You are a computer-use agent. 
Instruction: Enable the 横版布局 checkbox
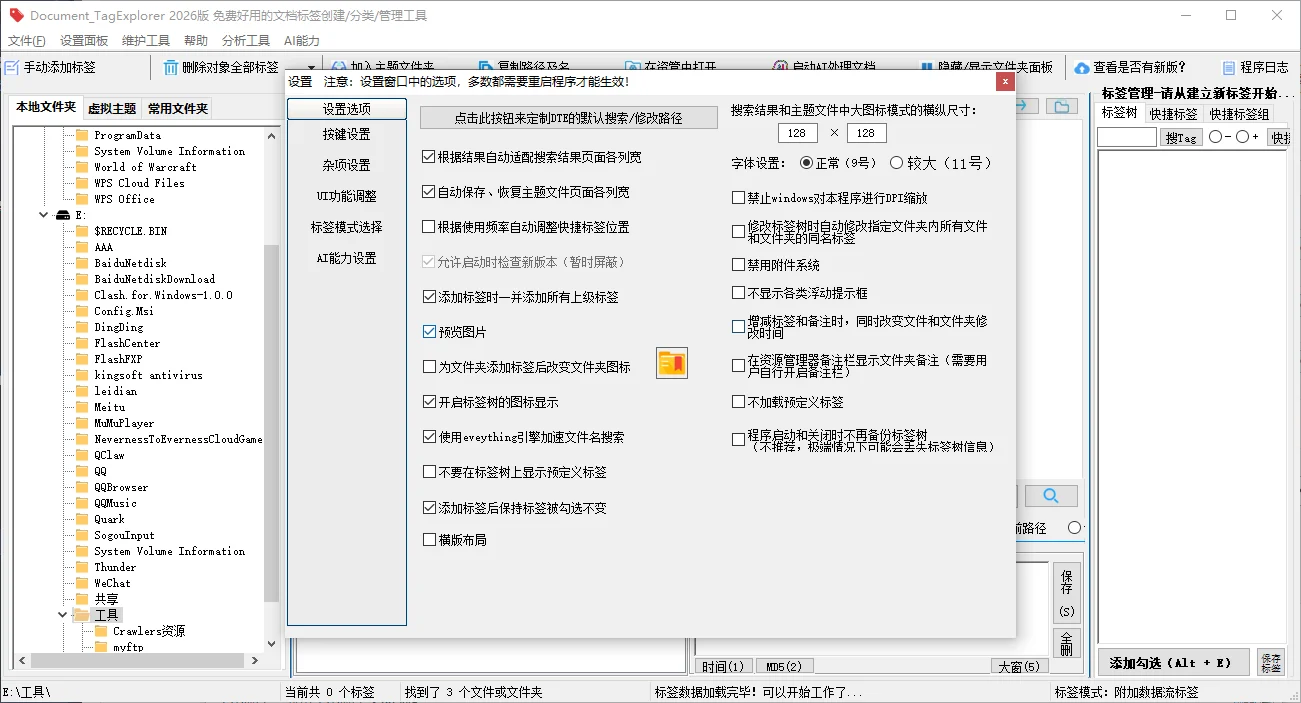[x=429, y=540]
